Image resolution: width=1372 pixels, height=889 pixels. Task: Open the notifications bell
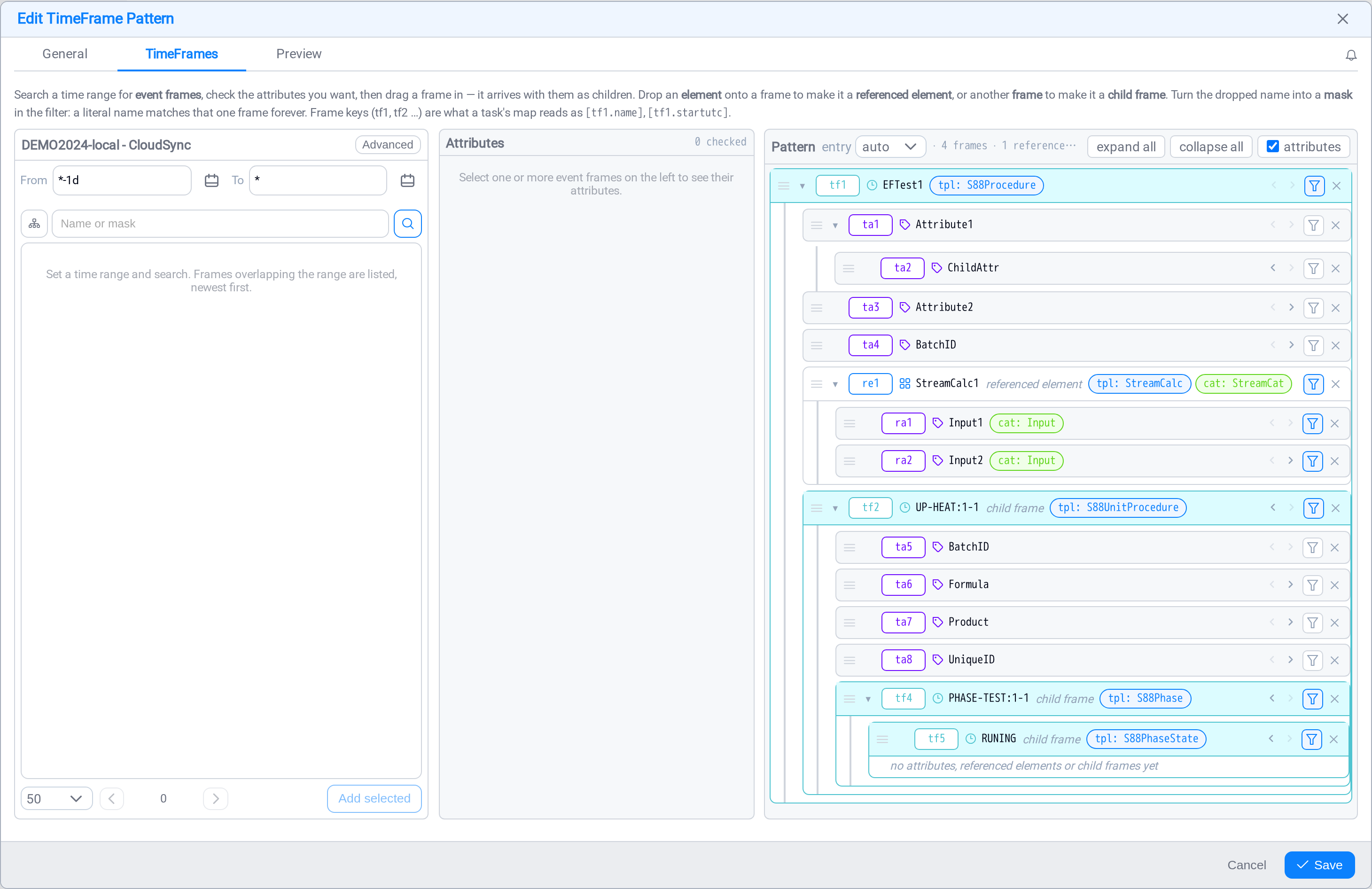coord(1351,55)
